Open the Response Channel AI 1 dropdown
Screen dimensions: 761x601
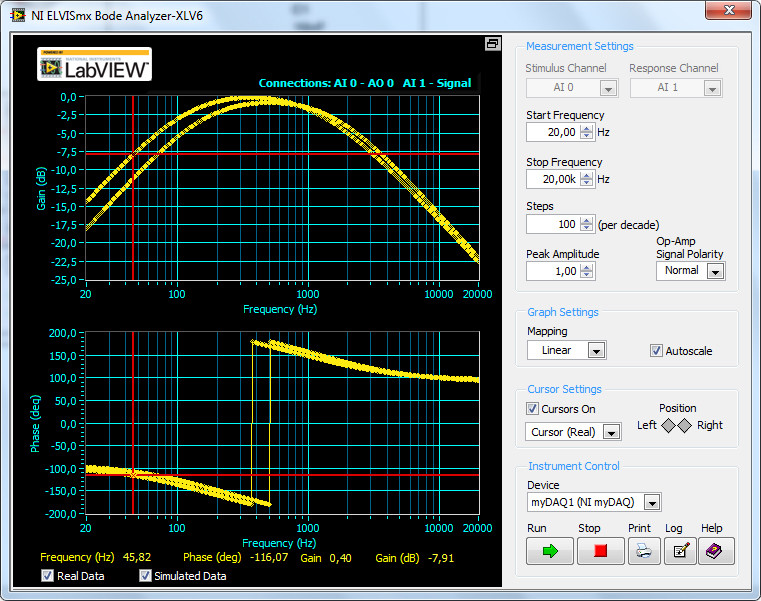(712, 88)
